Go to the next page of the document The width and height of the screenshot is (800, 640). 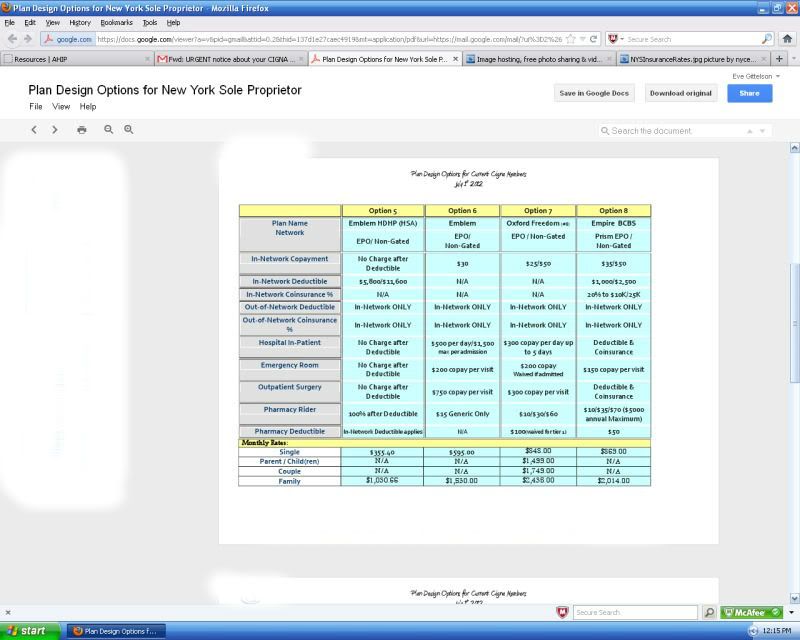pyautogui.click(x=55, y=130)
